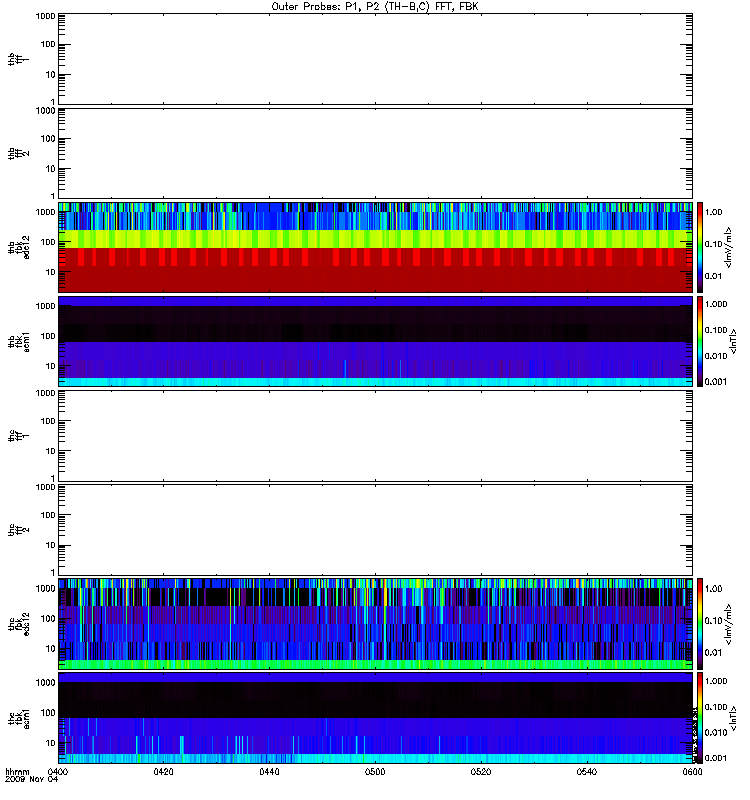
Task: Select the 0440 time axis label
Action: pyautogui.click(x=269, y=771)
